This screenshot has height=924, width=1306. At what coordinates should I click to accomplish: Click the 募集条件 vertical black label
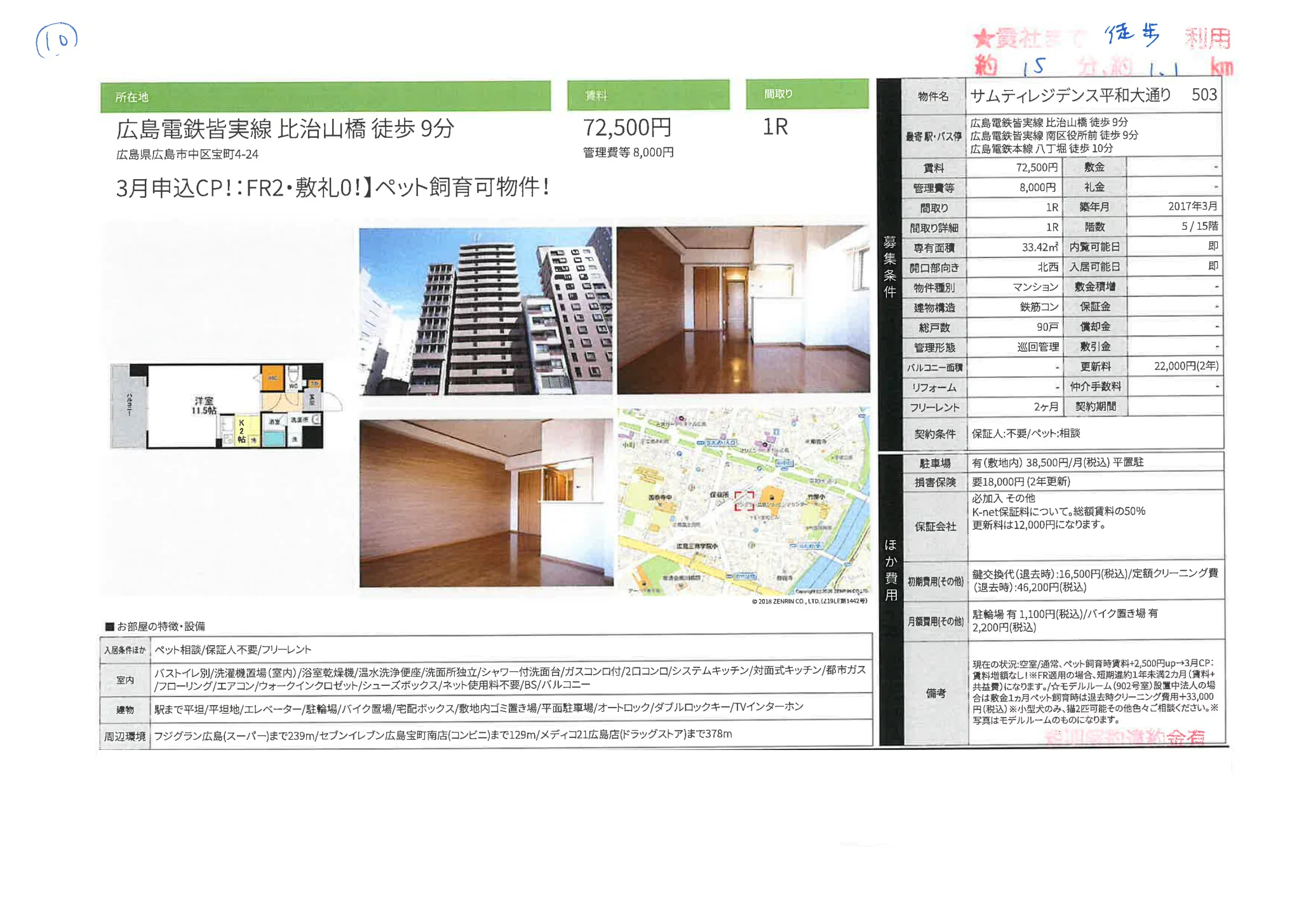[x=889, y=267]
